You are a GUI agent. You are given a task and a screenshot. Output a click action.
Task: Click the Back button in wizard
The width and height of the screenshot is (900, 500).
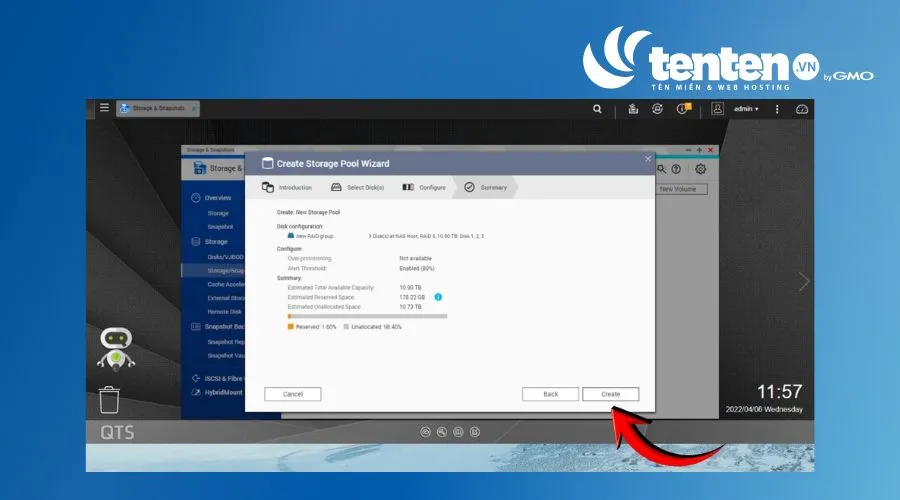click(x=550, y=394)
